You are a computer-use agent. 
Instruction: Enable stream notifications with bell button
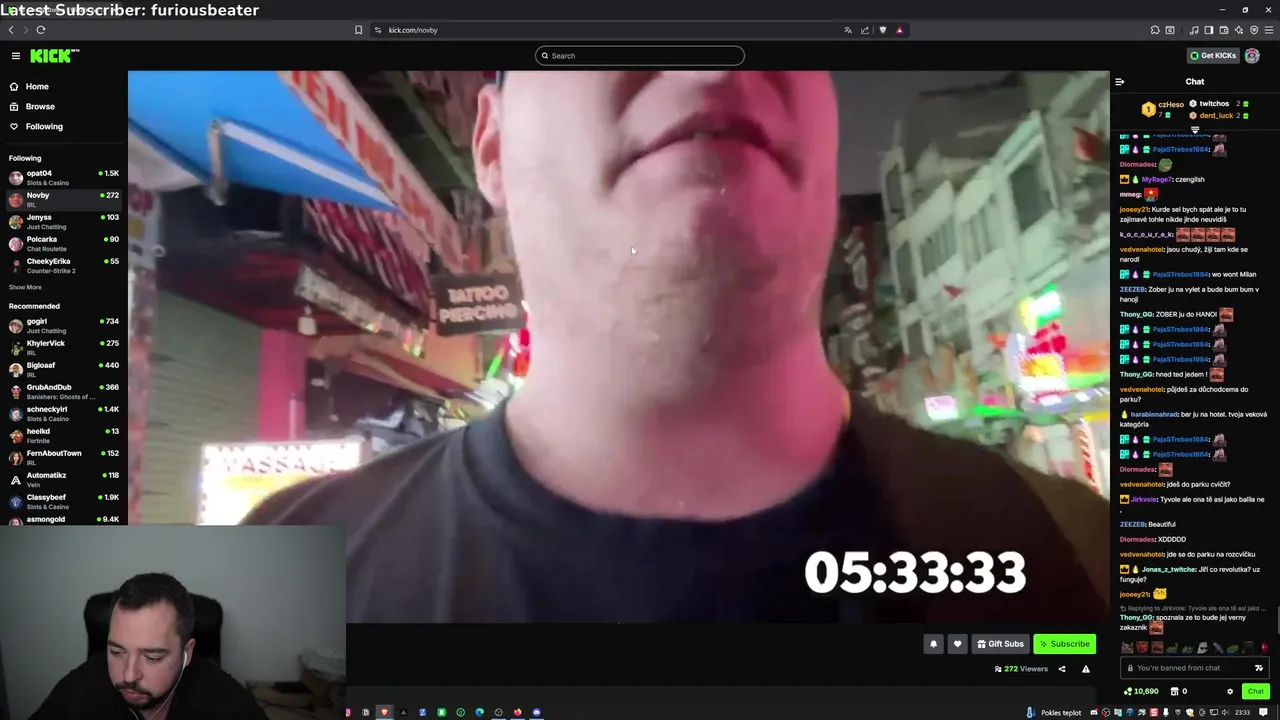933,644
